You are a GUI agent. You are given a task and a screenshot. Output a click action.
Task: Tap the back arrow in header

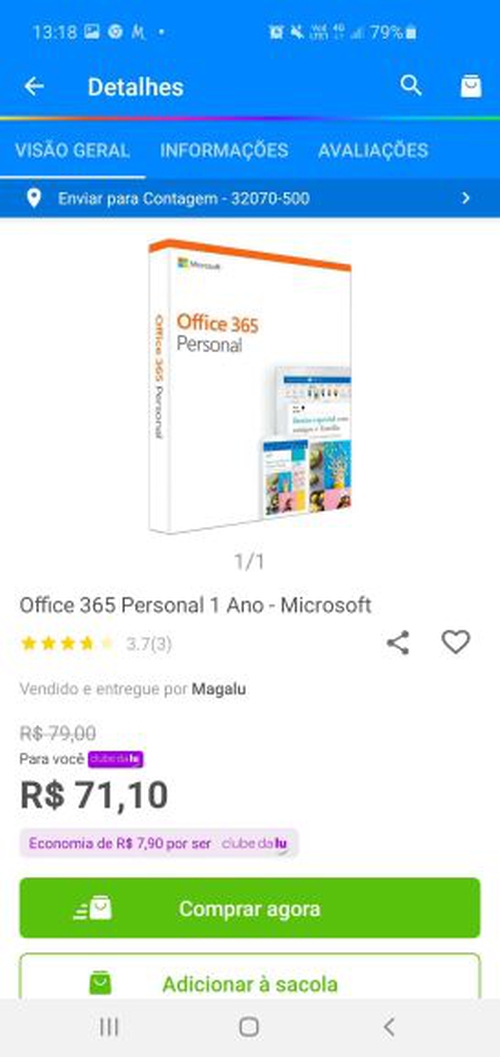(34, 86)
